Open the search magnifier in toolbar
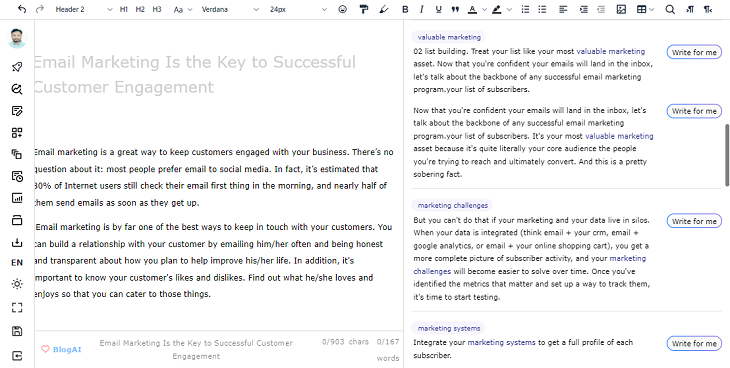730x368 pixels. pyautogui.click(x=670, y=9)
